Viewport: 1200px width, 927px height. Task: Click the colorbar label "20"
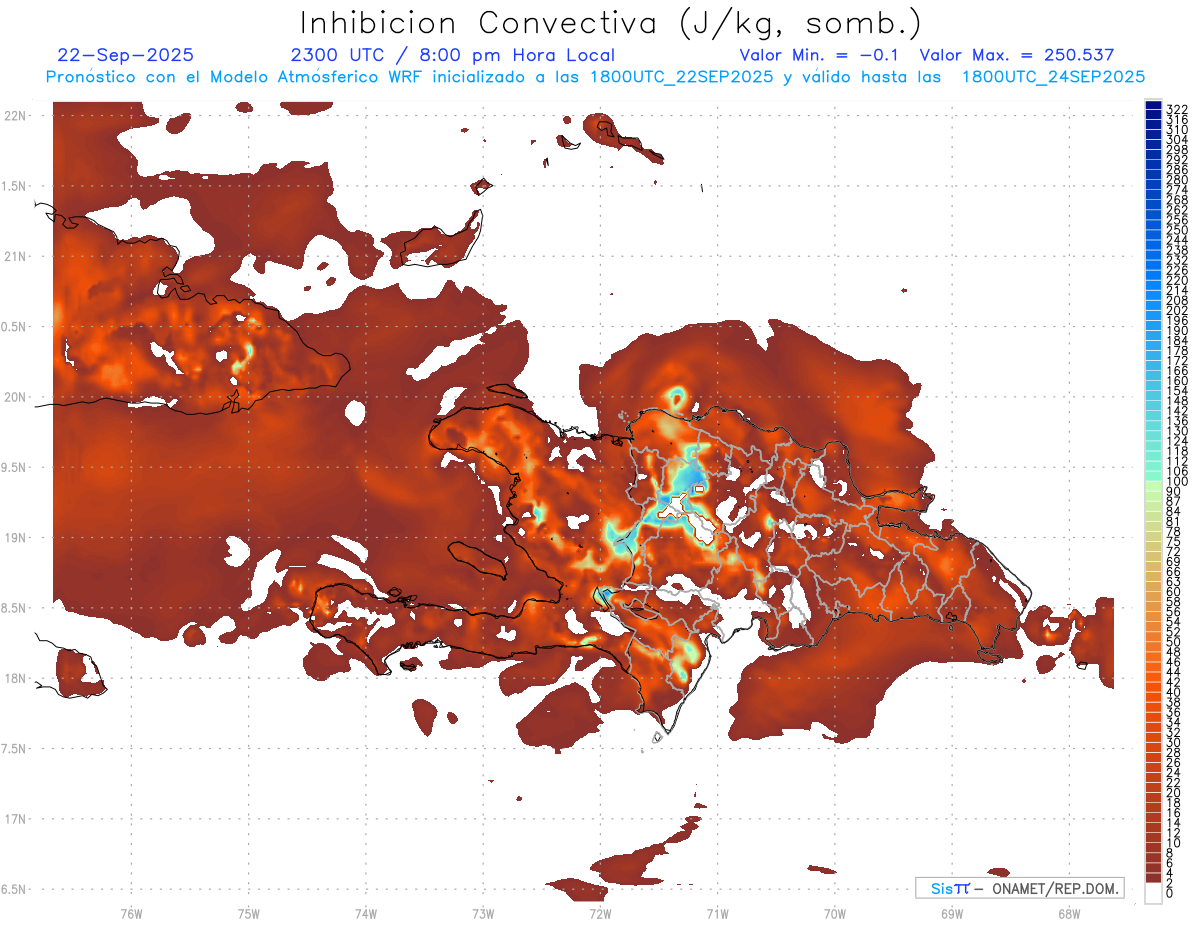(x=1174, y=793)
